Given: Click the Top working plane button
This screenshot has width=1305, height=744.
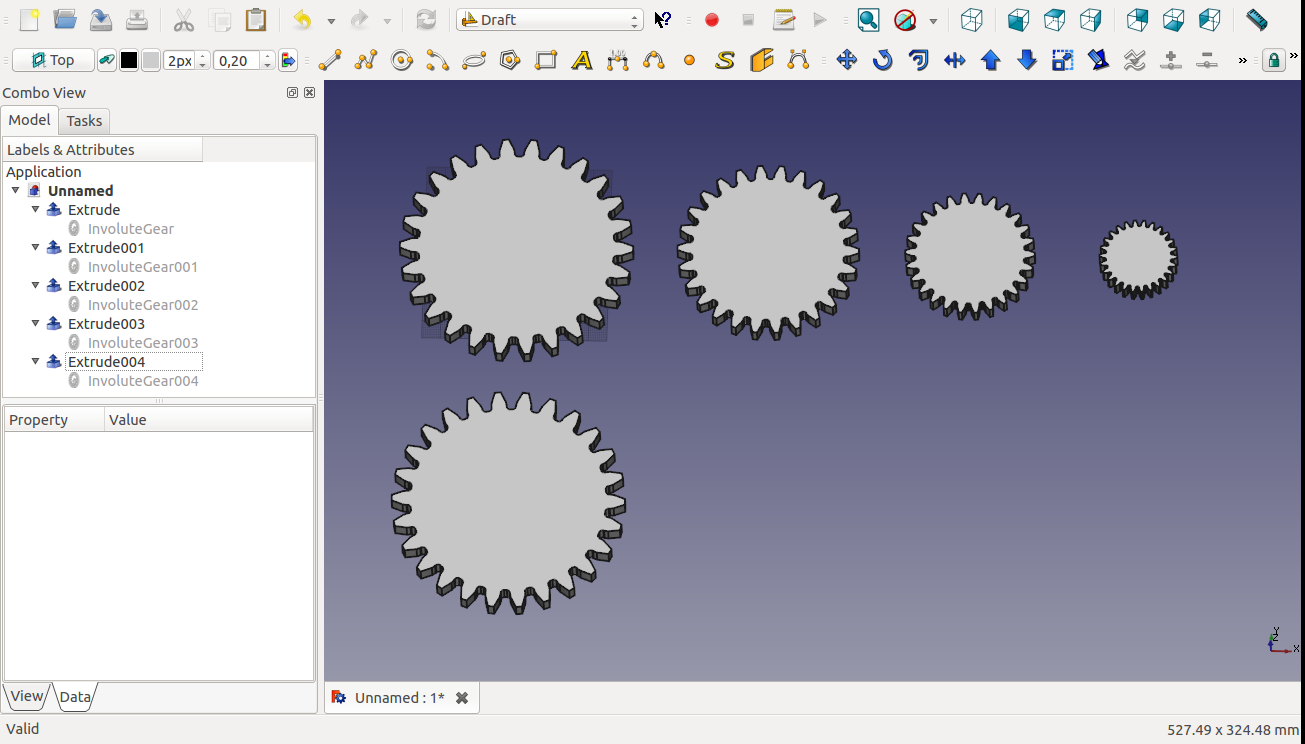Looking at the screenshot, I should tap(53, 61).
